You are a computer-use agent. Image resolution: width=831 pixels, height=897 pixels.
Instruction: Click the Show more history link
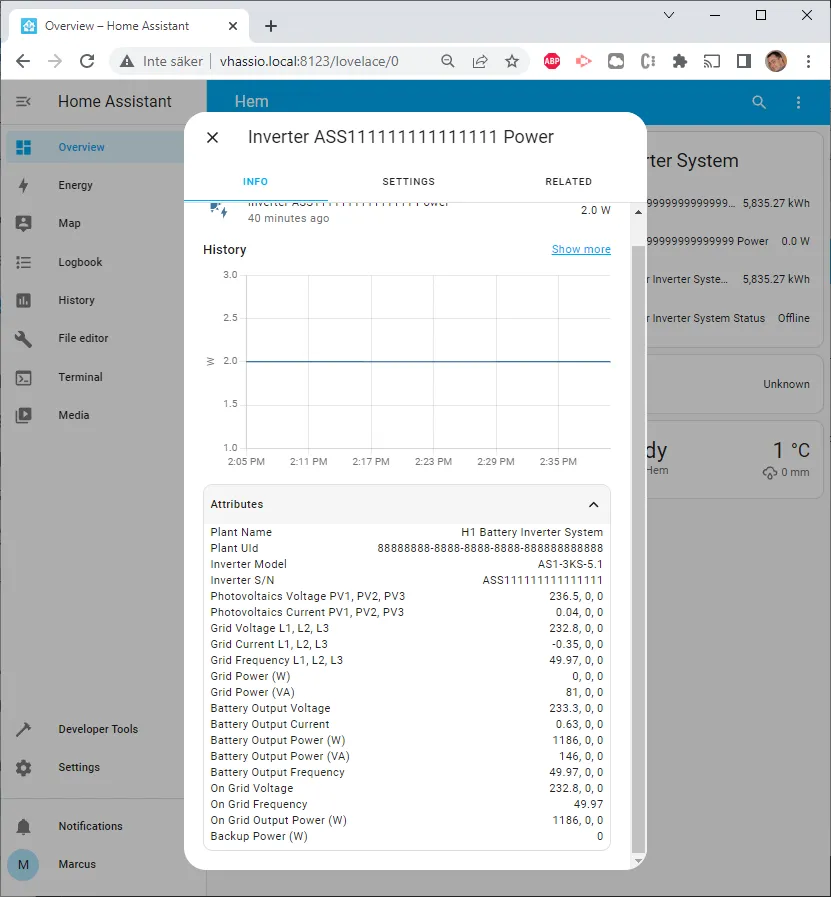[581, 249]
